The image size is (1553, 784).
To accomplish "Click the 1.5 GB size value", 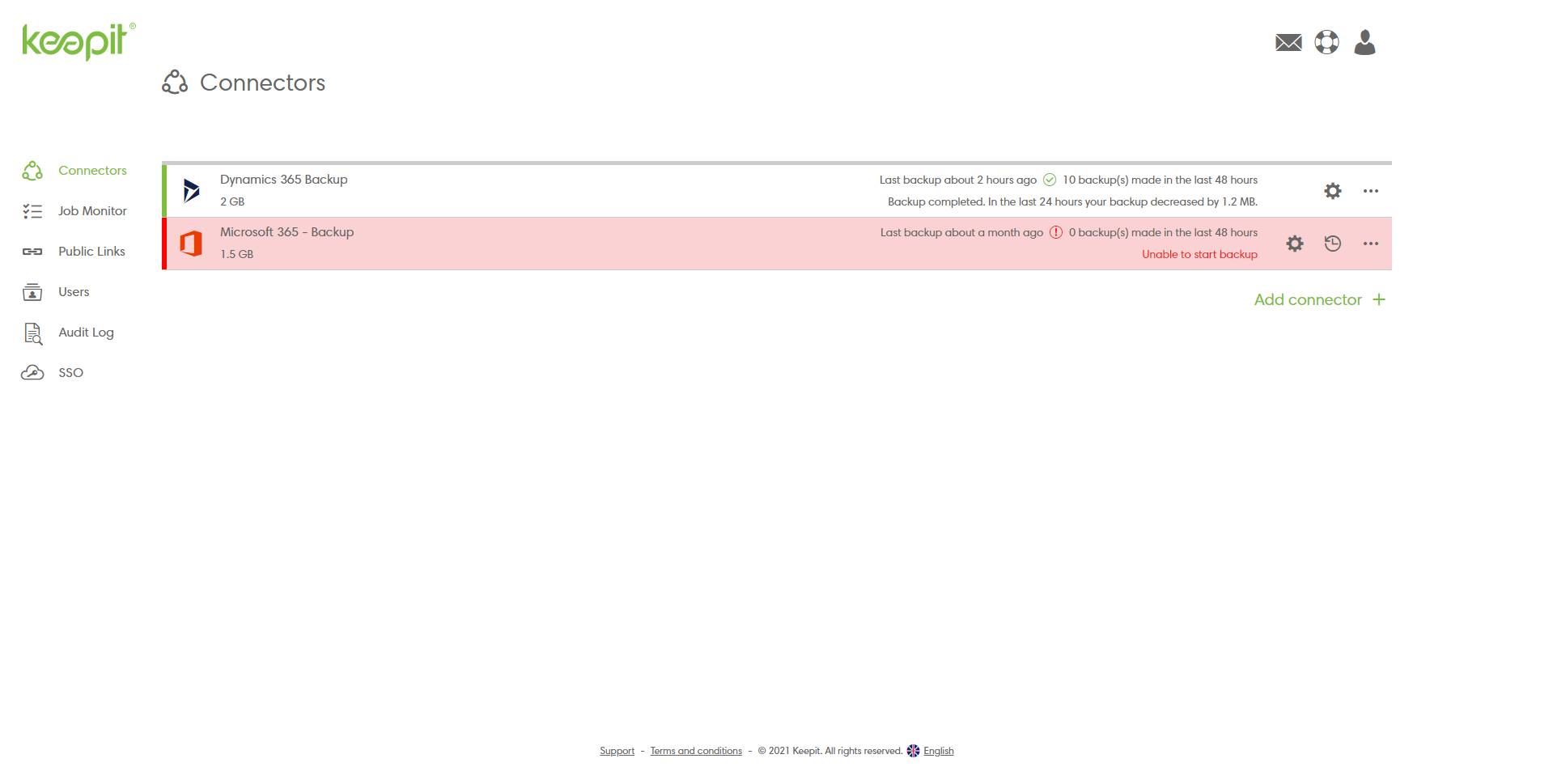I will (237, 254).
